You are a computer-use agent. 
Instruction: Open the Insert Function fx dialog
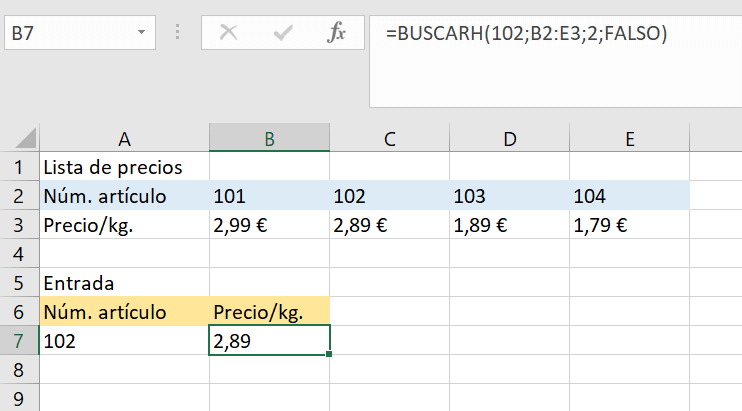(x=336, y=33)
